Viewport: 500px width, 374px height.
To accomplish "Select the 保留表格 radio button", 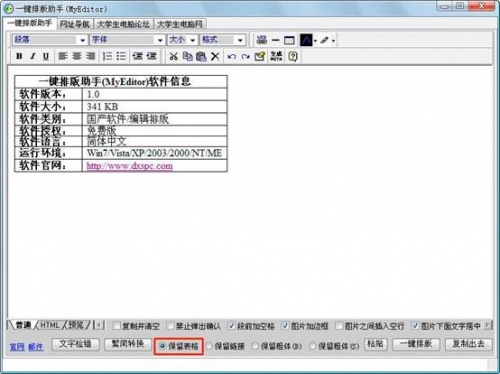I will click(162, 346).
